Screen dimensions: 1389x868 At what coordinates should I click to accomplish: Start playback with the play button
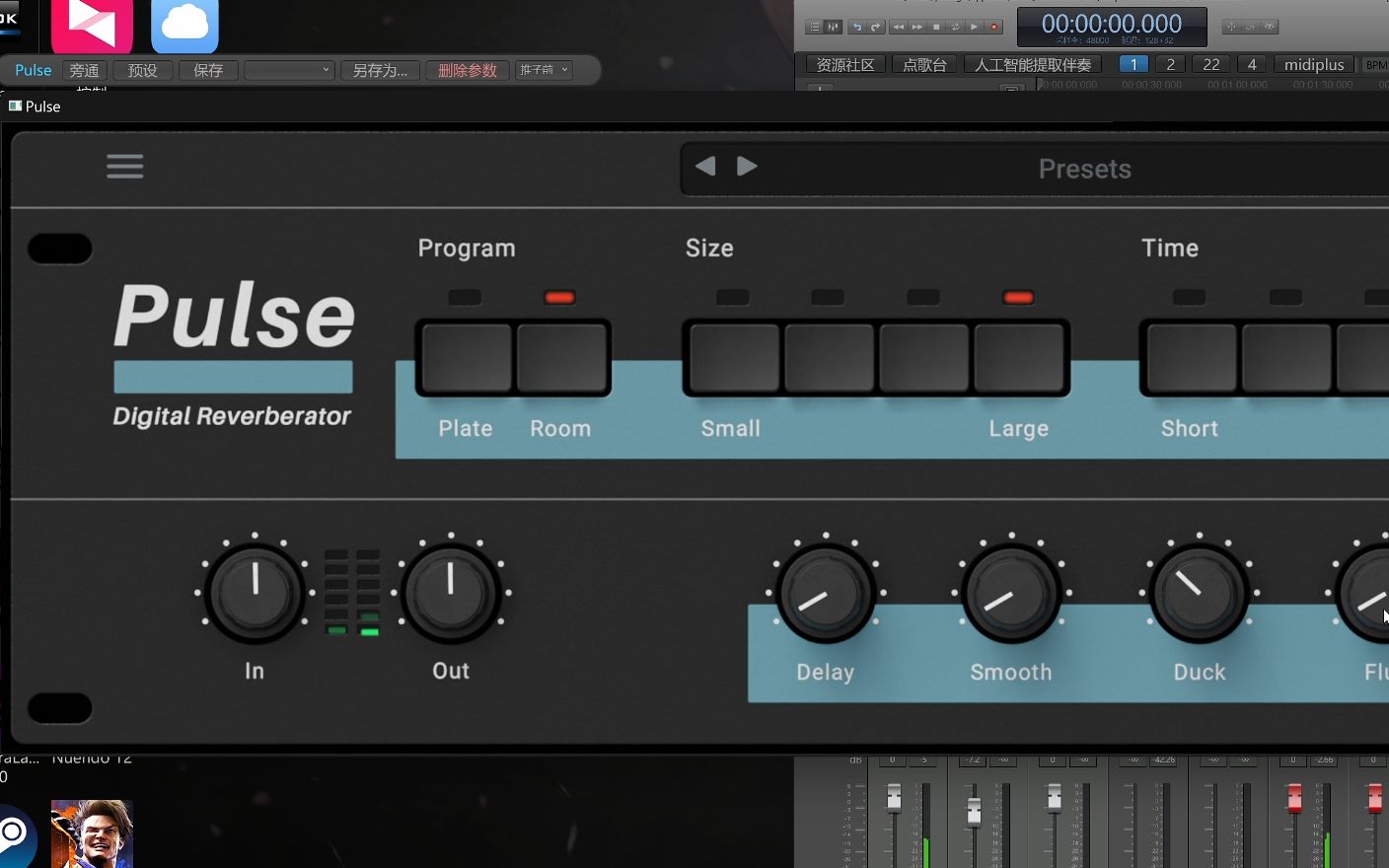(x=975, y=27)
